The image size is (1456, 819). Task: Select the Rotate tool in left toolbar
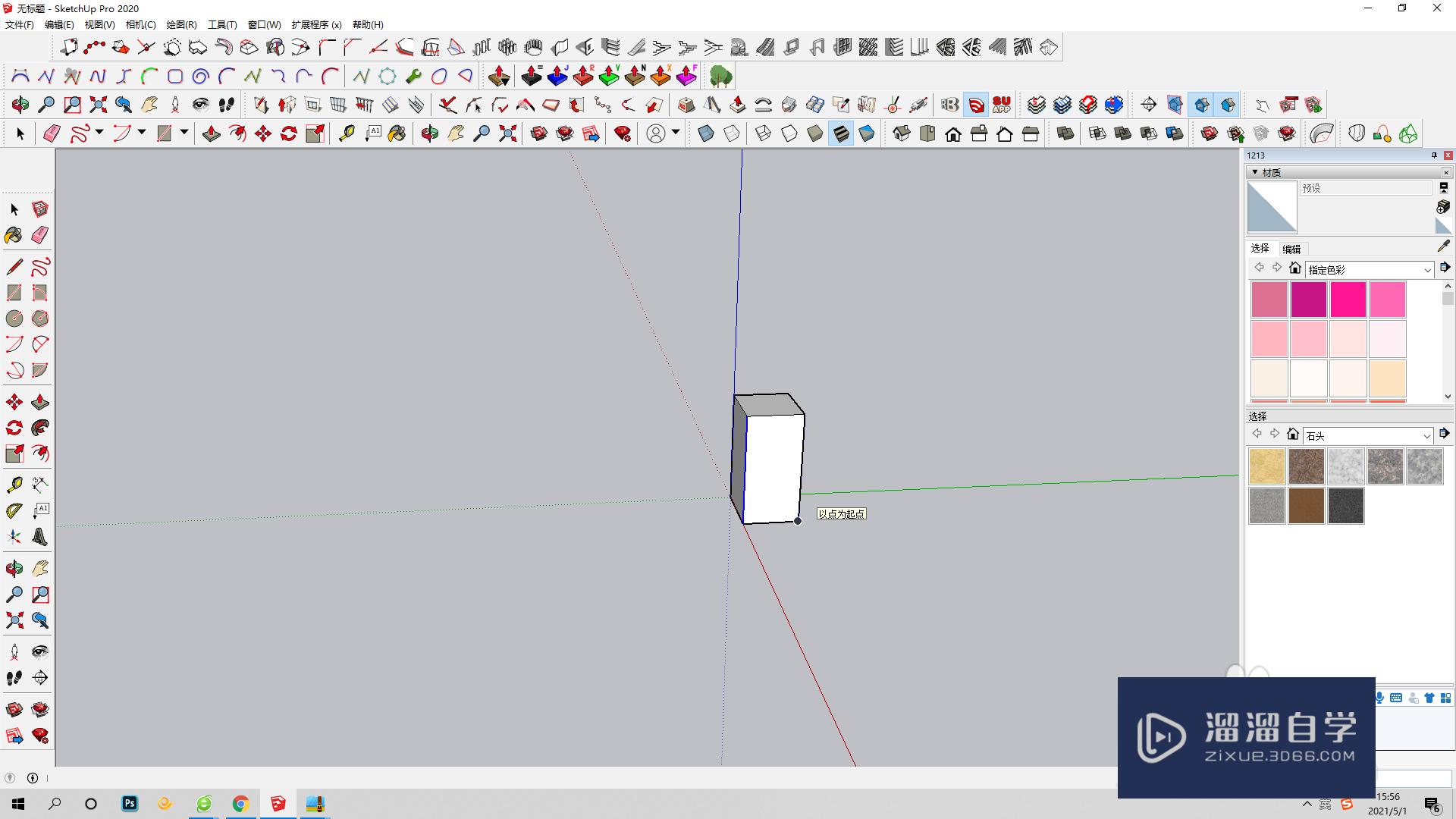[x=14, y=428]
